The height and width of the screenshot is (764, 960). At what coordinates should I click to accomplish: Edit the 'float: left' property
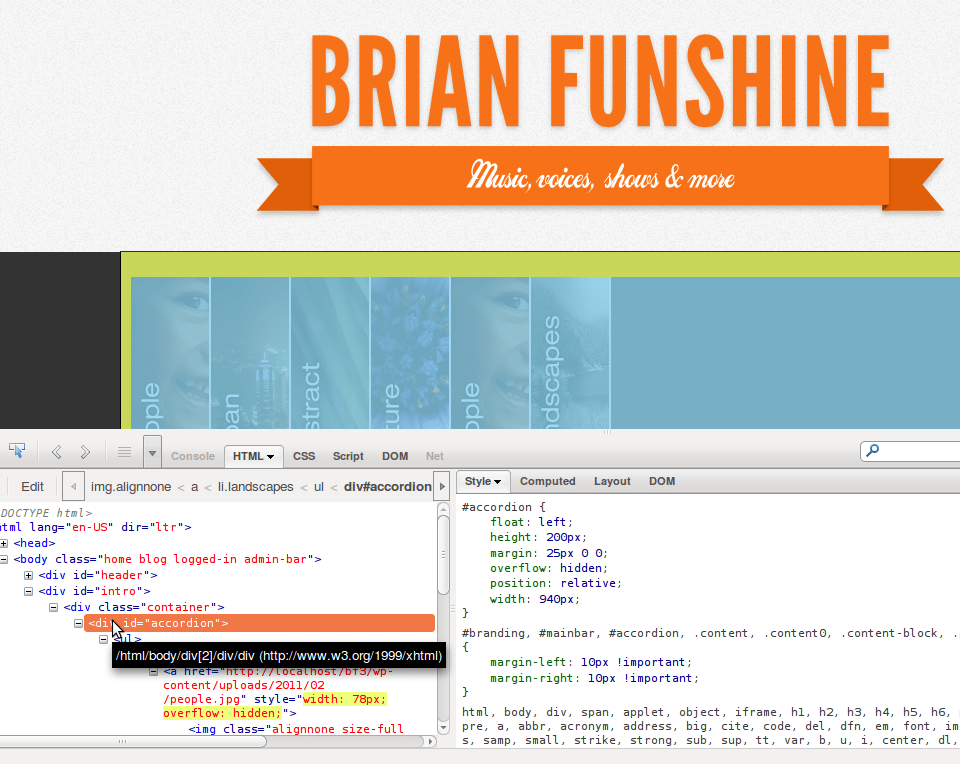(x=531, y=522)
